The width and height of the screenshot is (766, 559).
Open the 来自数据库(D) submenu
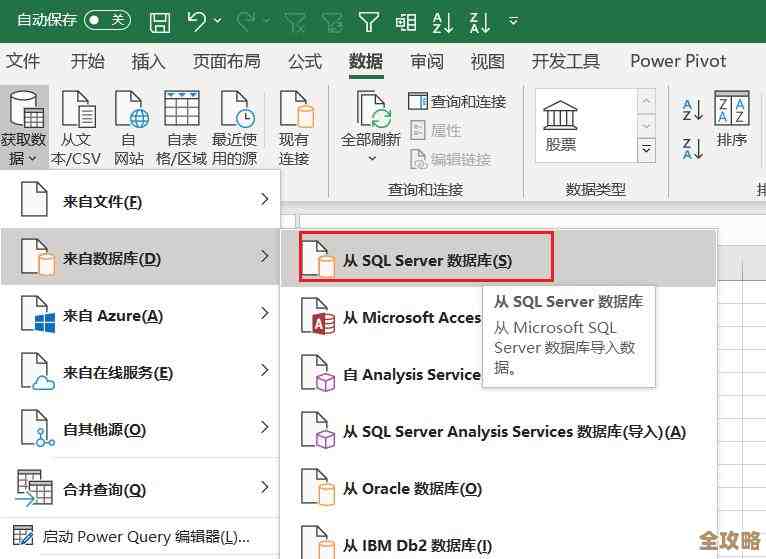140,257
